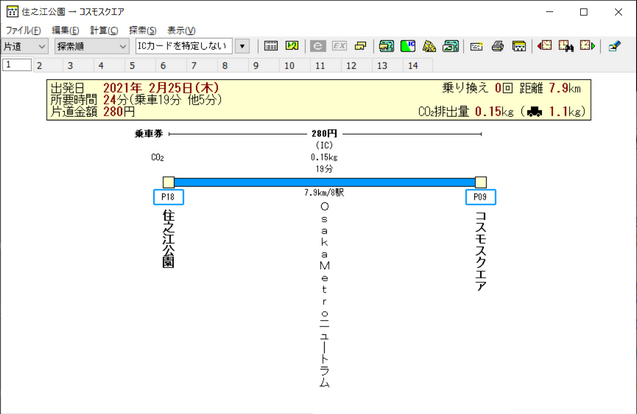The image size is (637, 414).
Task: Select route tab 1
Action: click(x=17, y=65)
